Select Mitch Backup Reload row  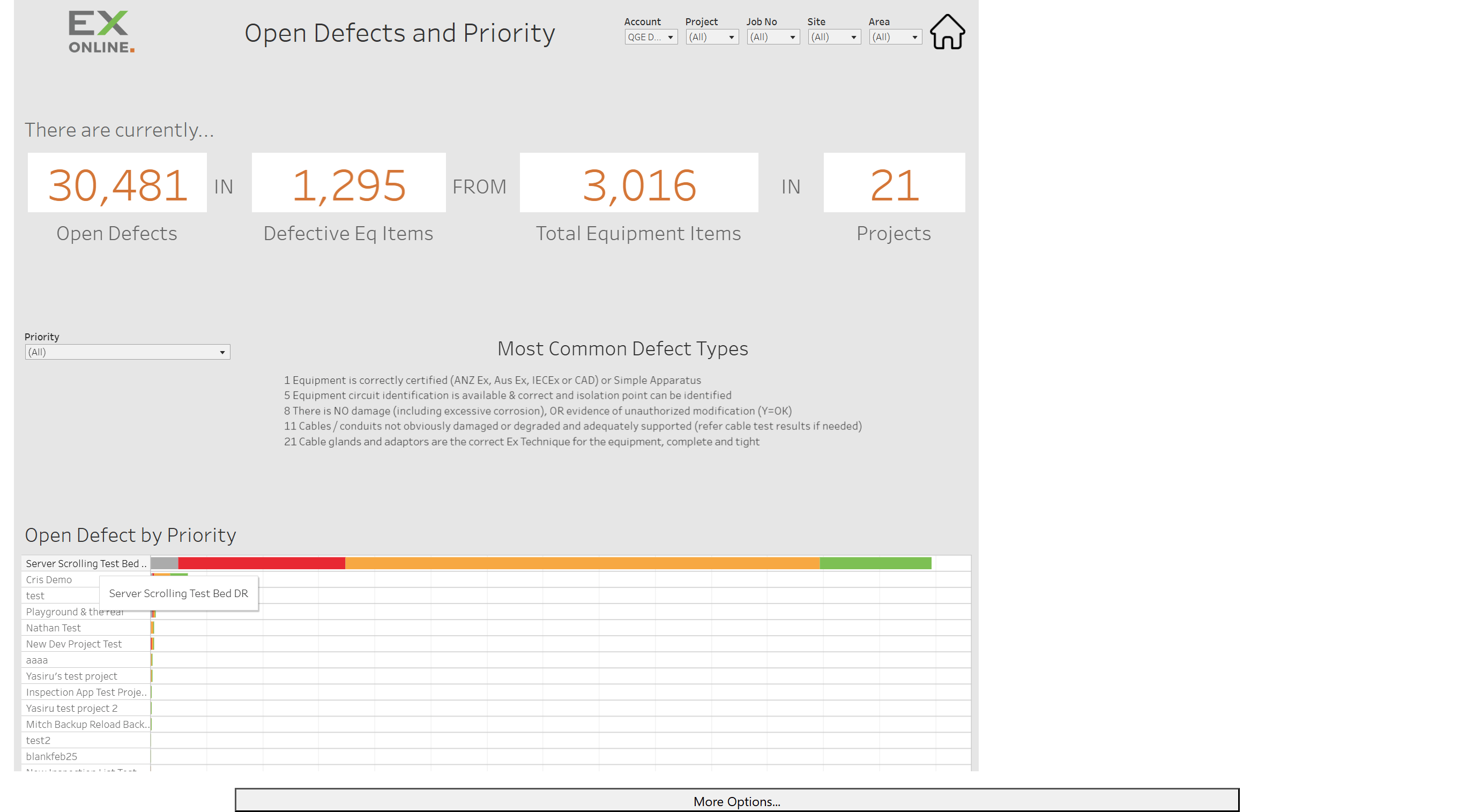87,724
